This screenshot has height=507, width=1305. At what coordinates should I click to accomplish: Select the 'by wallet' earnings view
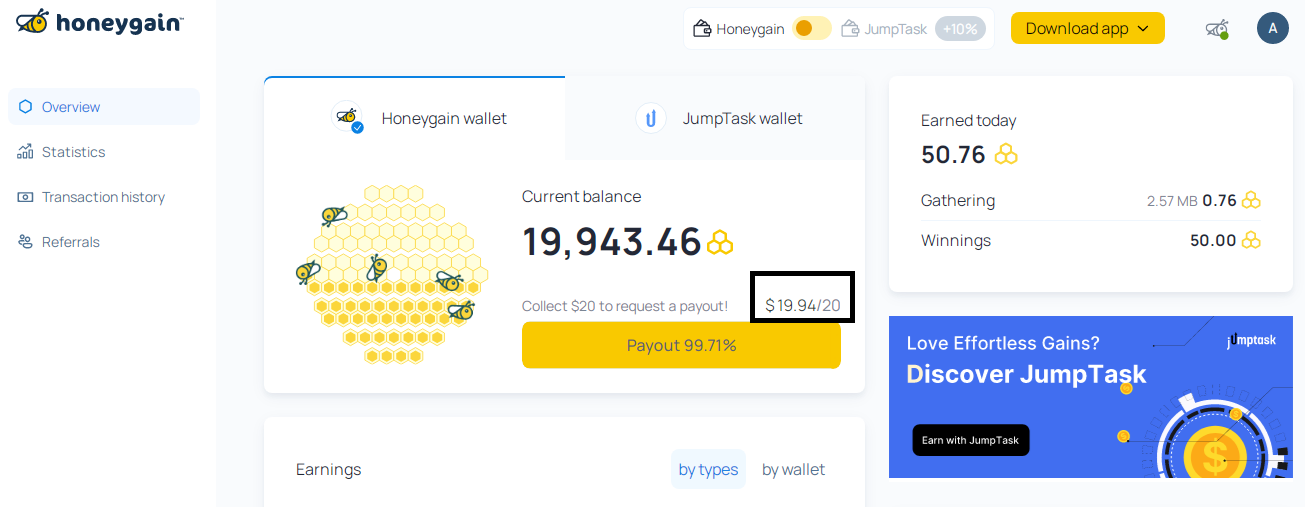[x=794, y=469]
